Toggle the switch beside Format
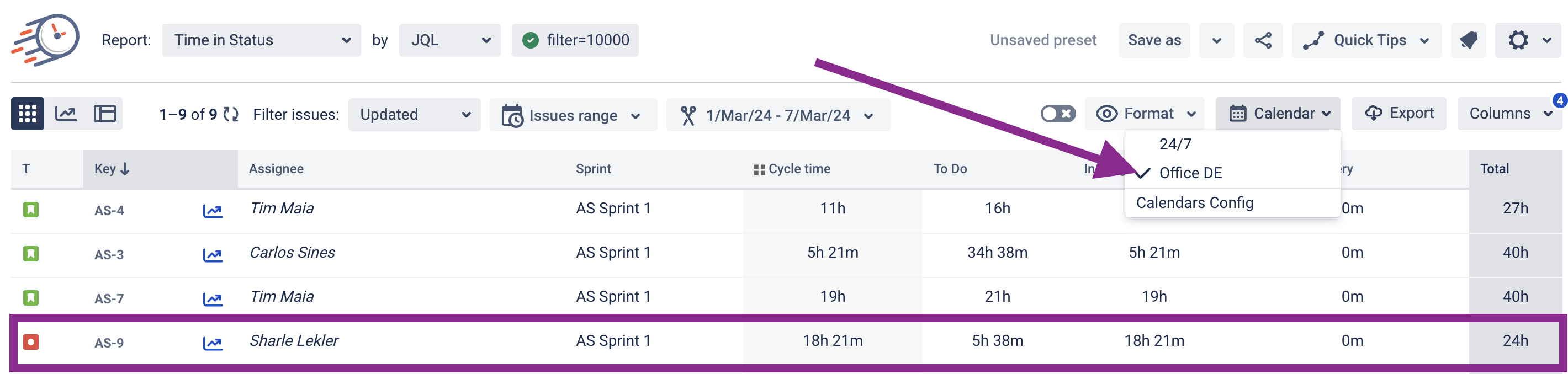 [x=1058, y=114]
